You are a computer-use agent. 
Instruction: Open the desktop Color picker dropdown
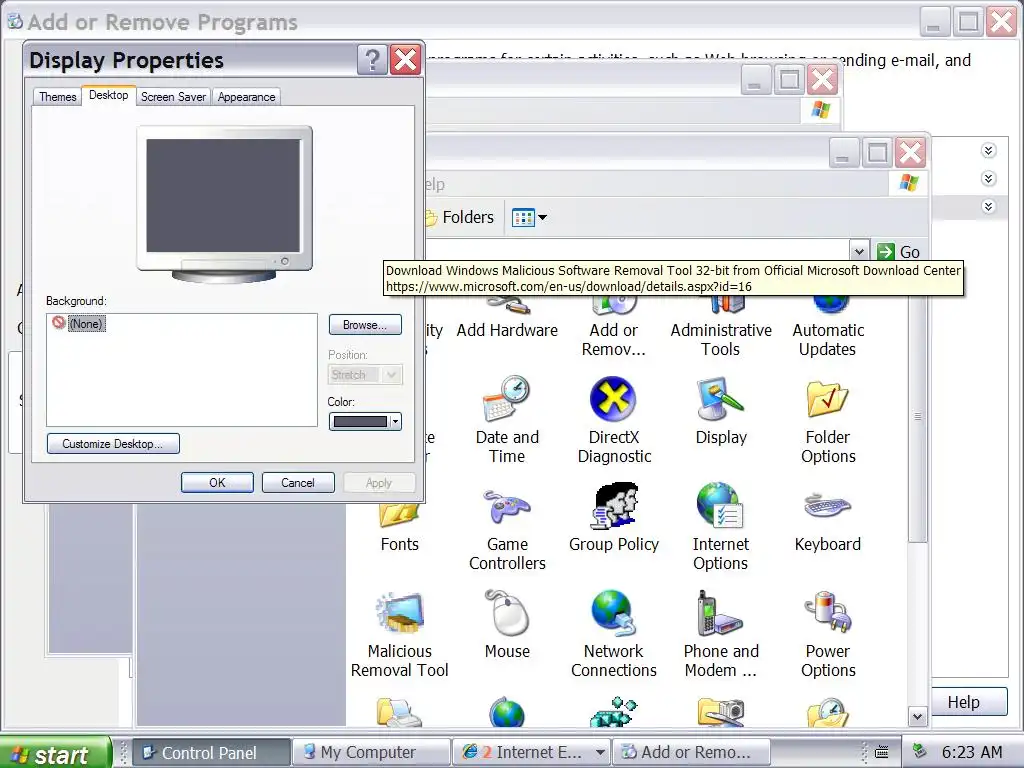[365, 422]
